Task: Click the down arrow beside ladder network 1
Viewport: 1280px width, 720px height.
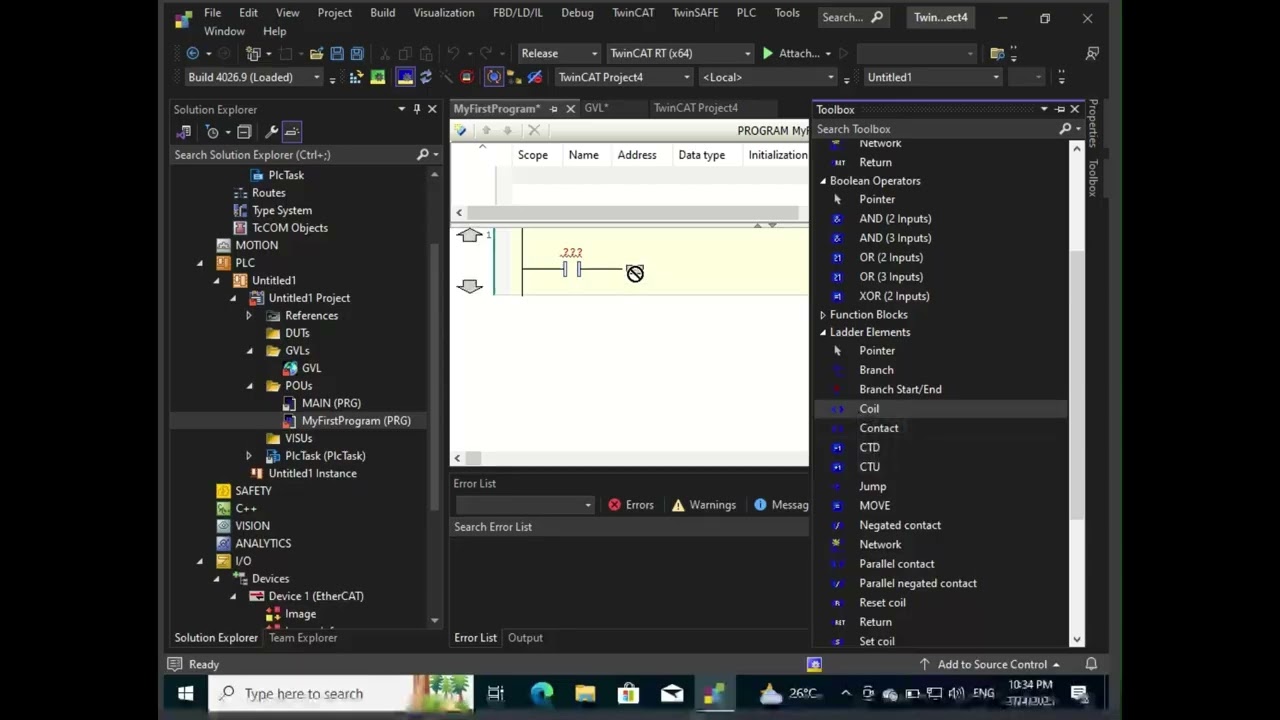Action: [x=470, y=286]
